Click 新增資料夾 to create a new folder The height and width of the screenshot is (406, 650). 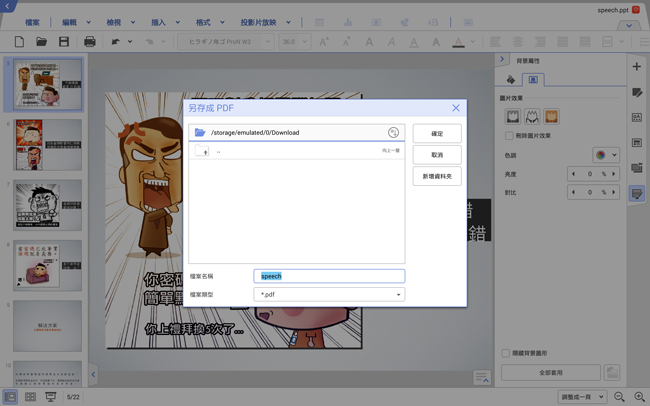[x=437, y=176]
